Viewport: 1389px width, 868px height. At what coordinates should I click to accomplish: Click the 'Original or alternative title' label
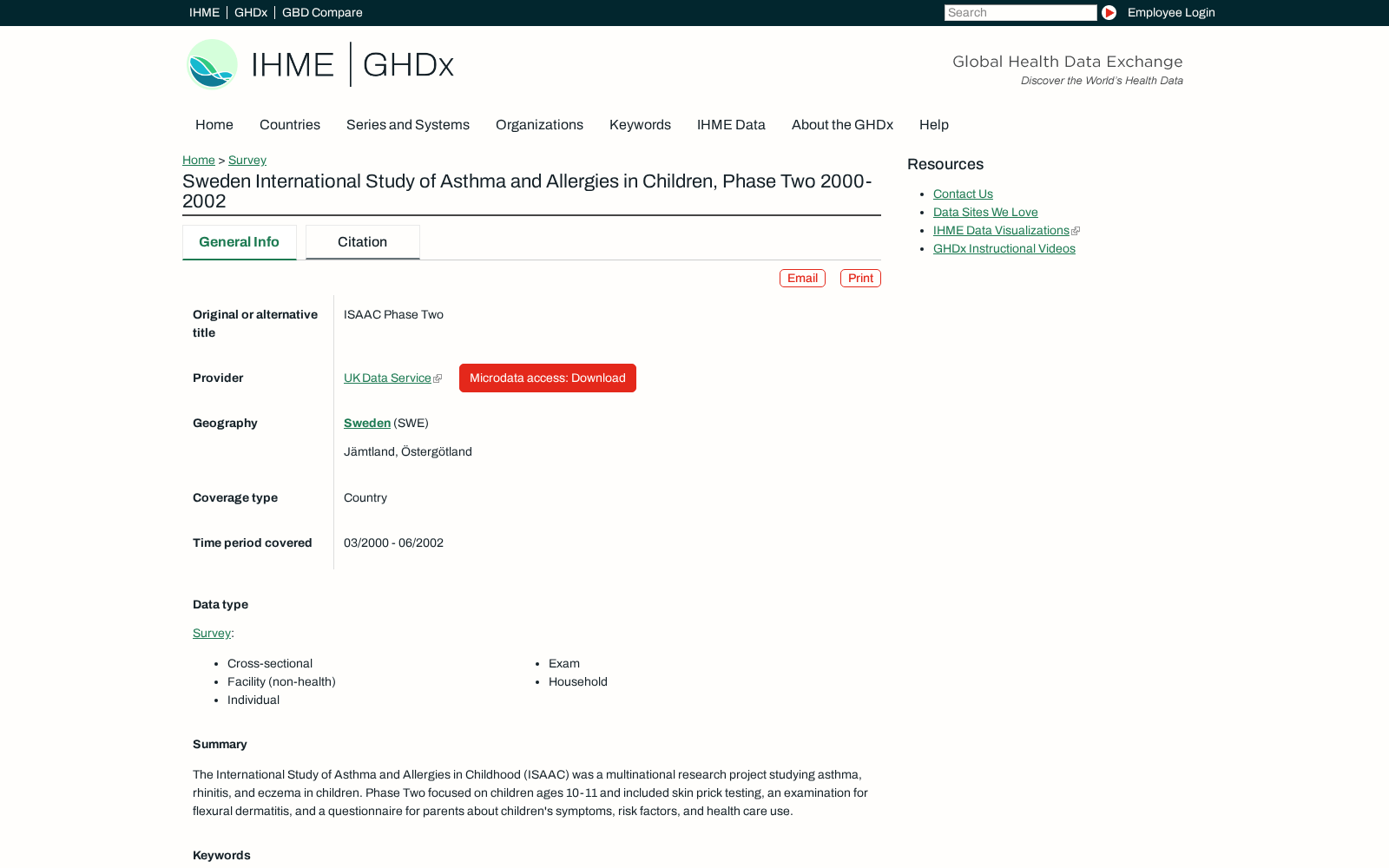pos(255,324)
